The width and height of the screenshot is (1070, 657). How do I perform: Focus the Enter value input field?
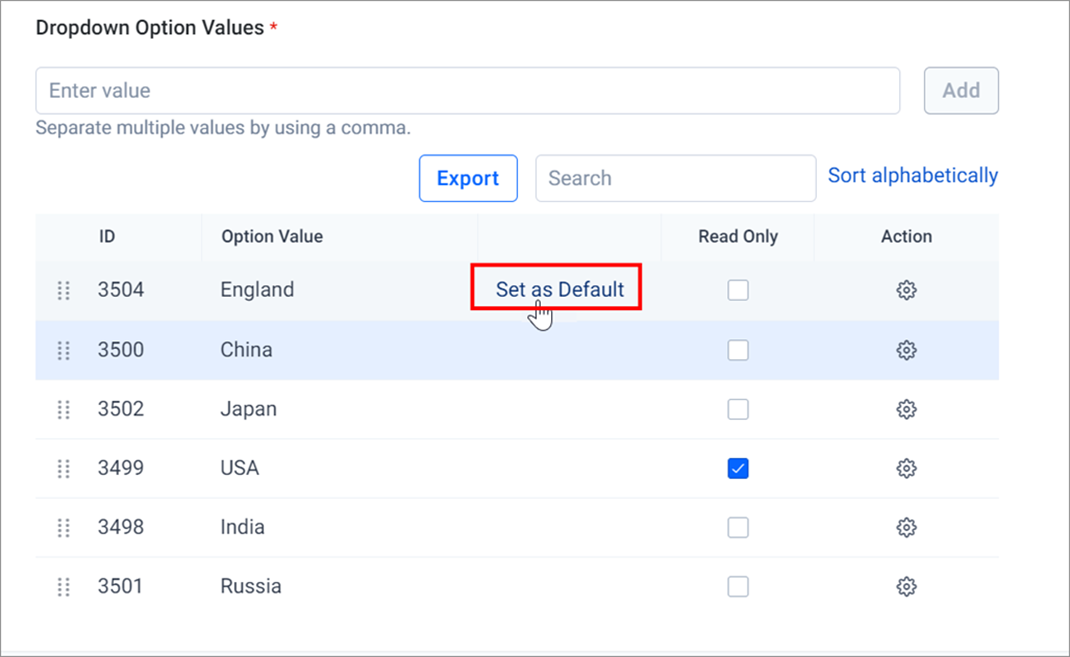tap(467, 90)
